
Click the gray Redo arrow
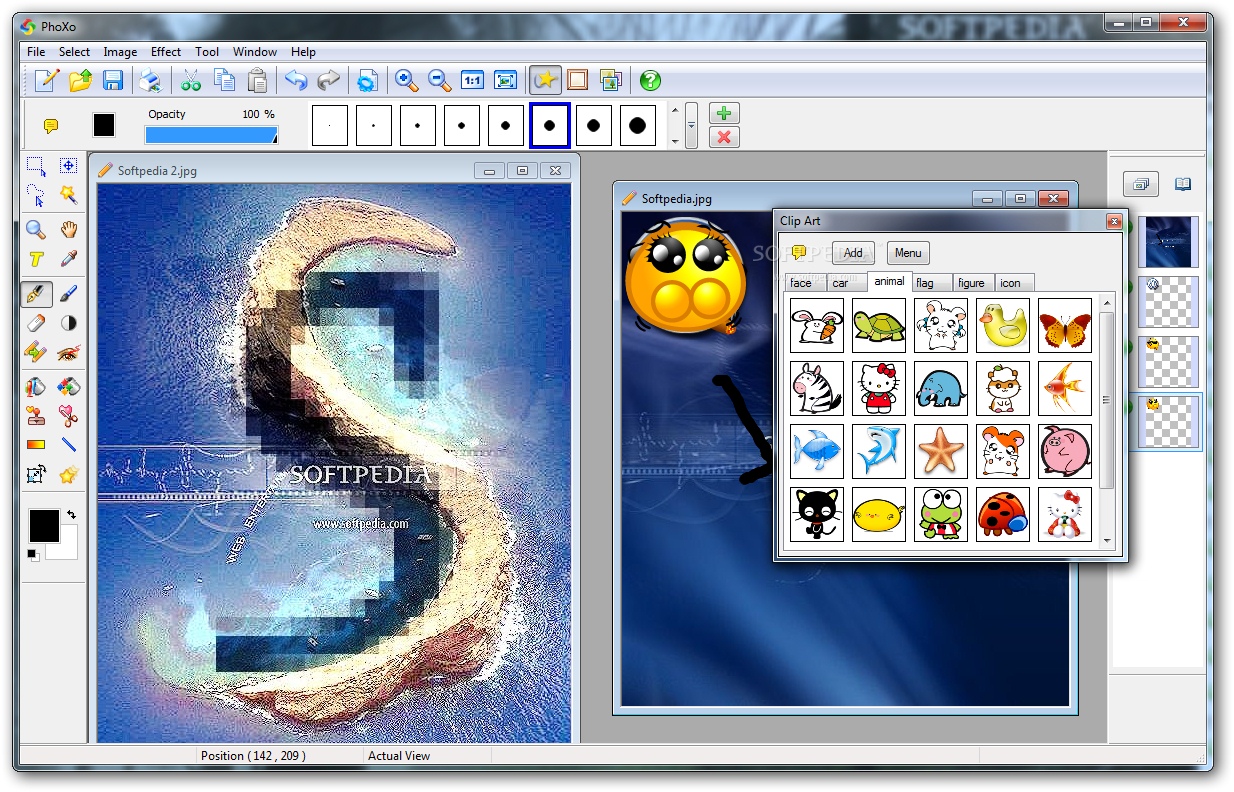[x=328, y=80]
